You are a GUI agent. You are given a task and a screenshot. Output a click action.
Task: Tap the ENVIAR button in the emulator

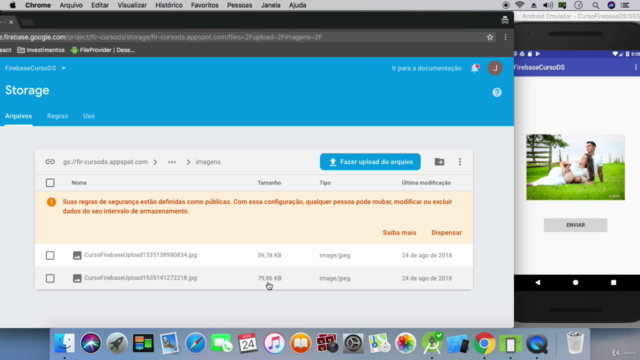[x=575, y=225]
